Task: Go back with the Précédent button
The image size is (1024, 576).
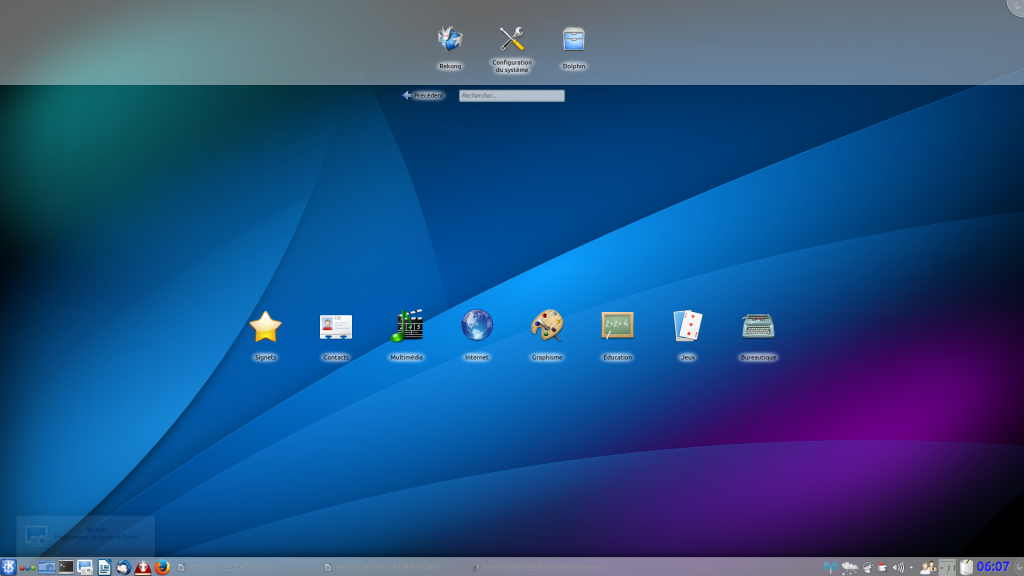Action: pyautogui.click(x=423, y=95)
